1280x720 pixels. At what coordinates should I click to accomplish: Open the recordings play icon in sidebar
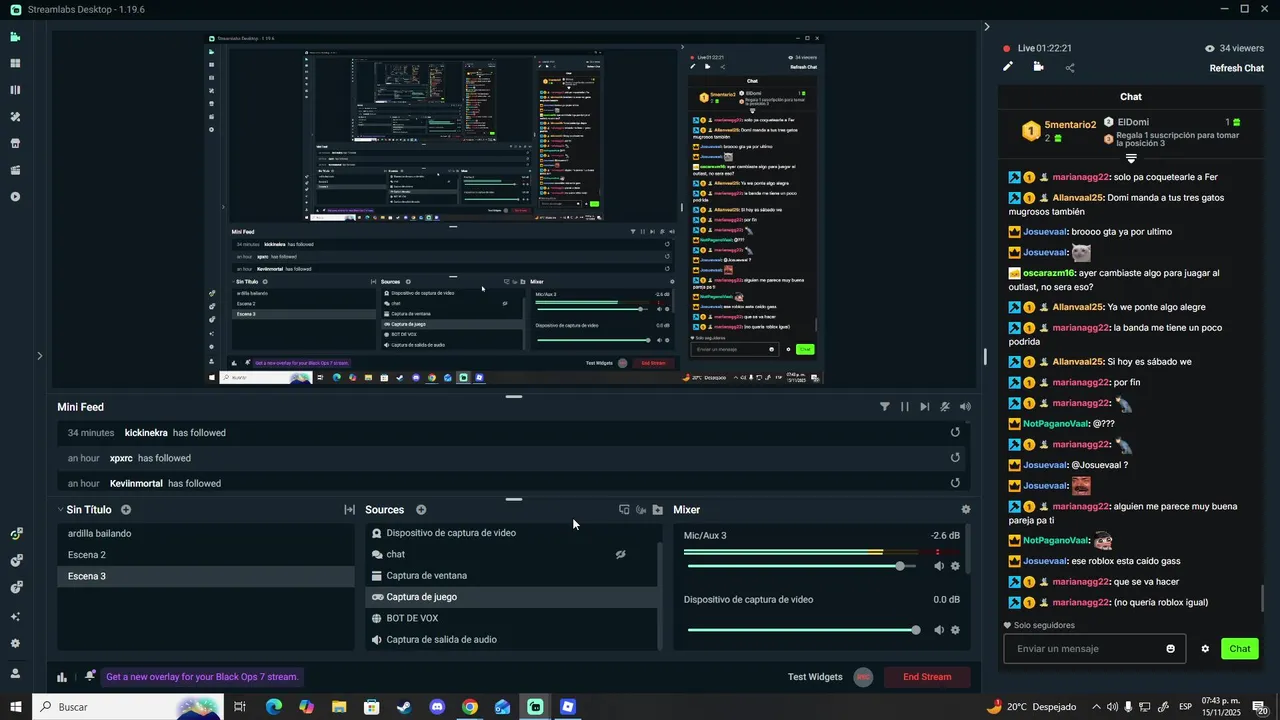pos(15,197)
